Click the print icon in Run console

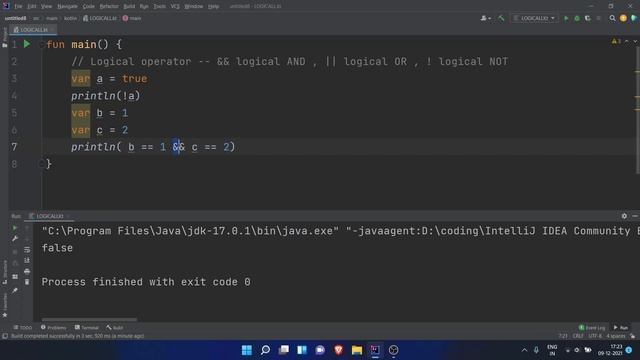pos(27,271)
